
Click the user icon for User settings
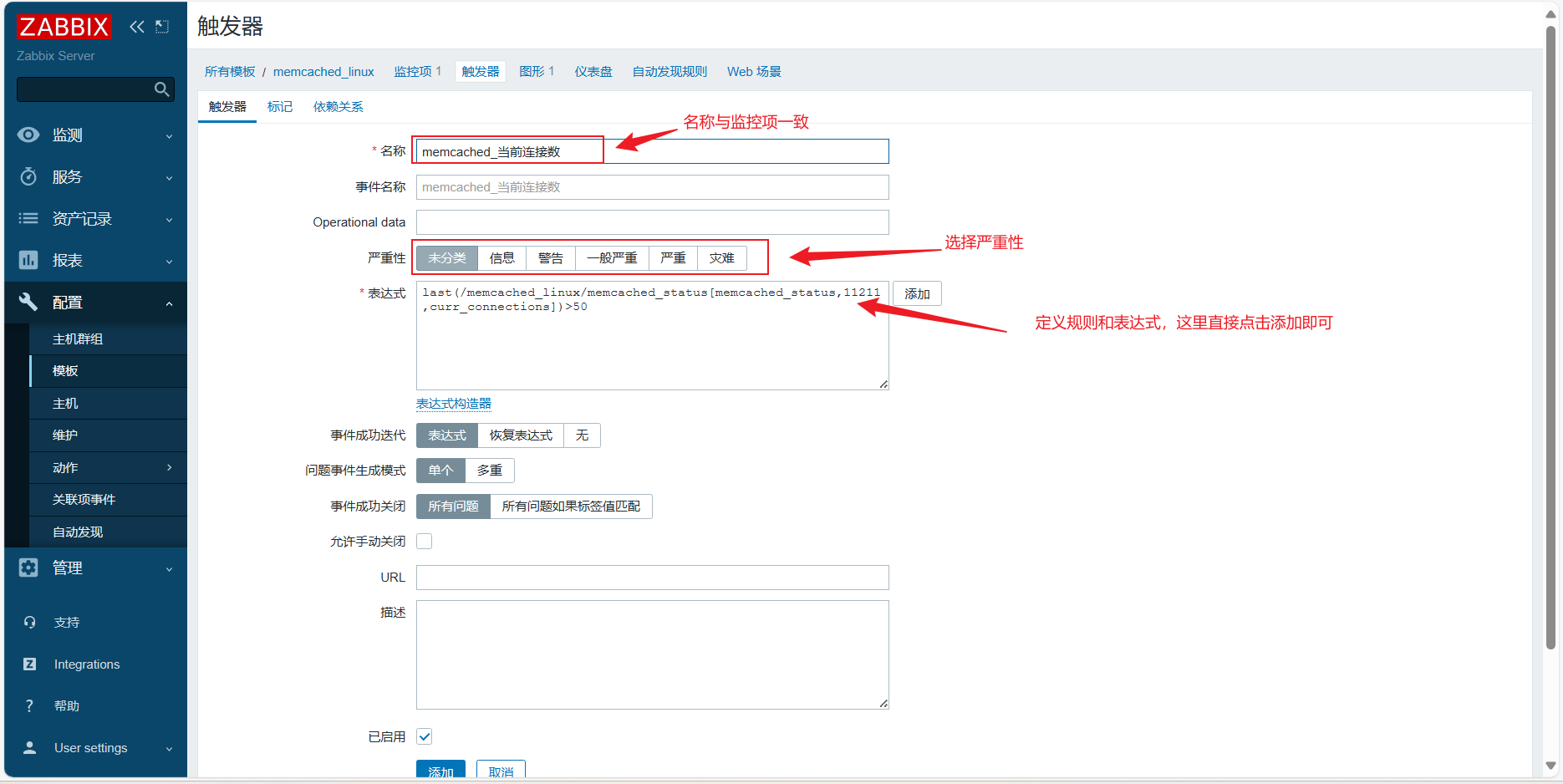[29, 747]
